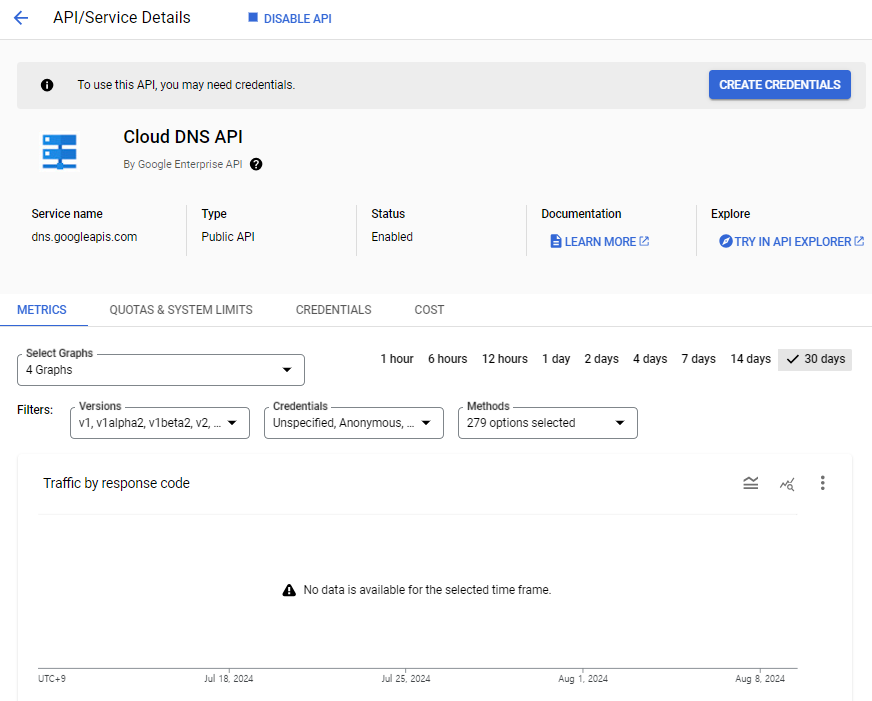This screenshot has width=872, height=701.
Task: Click the Disable API button text
Action: click(x=298, y=18)
